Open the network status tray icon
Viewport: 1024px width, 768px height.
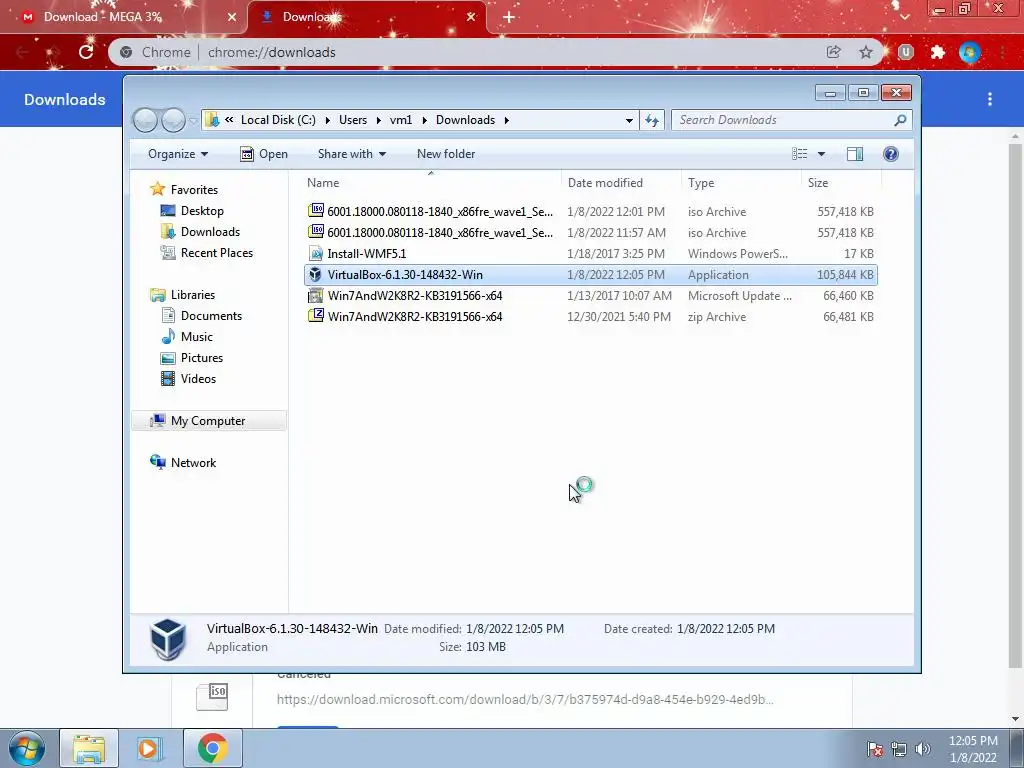click(899, 749)
